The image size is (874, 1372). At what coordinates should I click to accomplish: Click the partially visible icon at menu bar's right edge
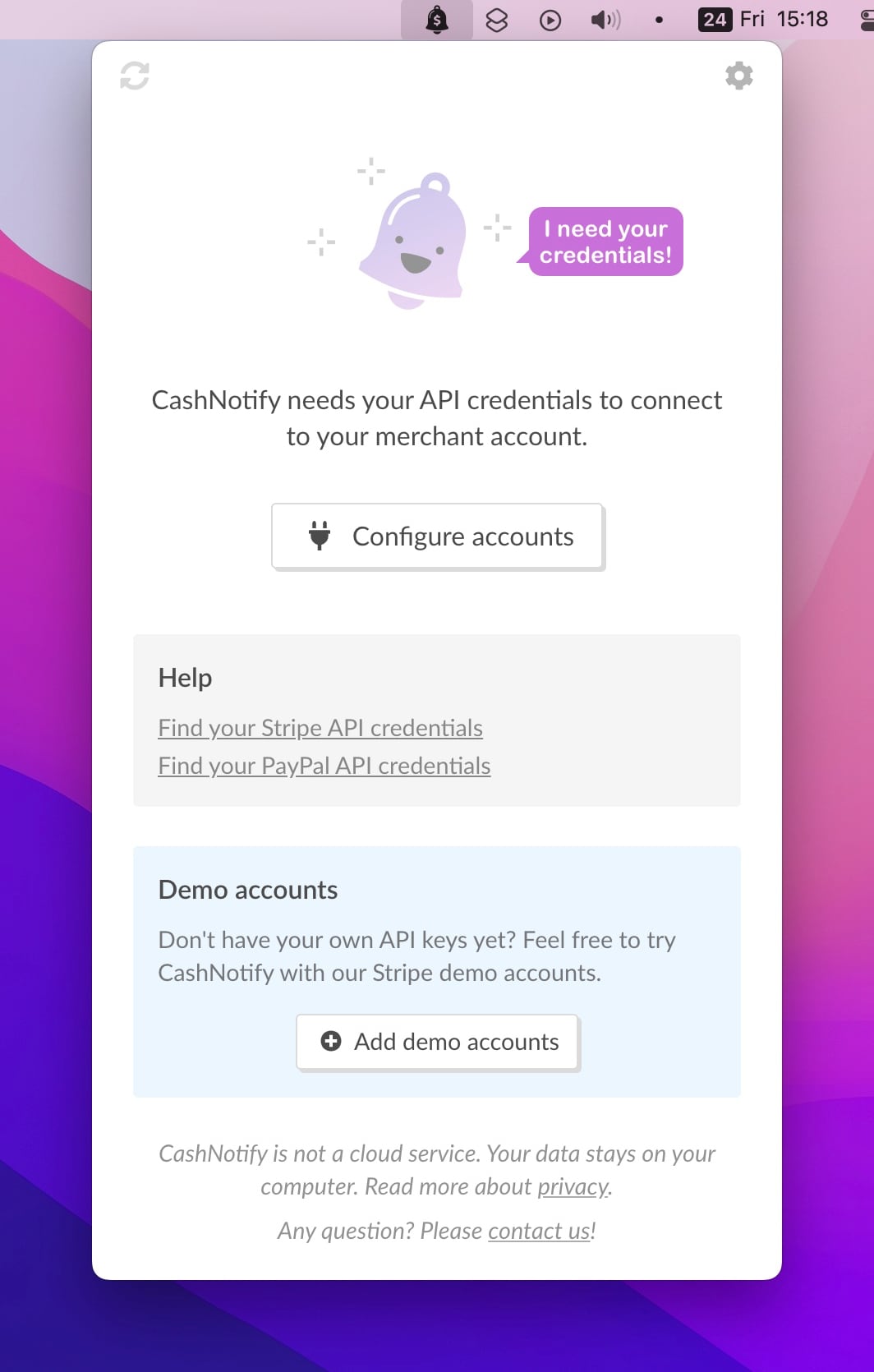pyautogui.click(x=867, y=20)
